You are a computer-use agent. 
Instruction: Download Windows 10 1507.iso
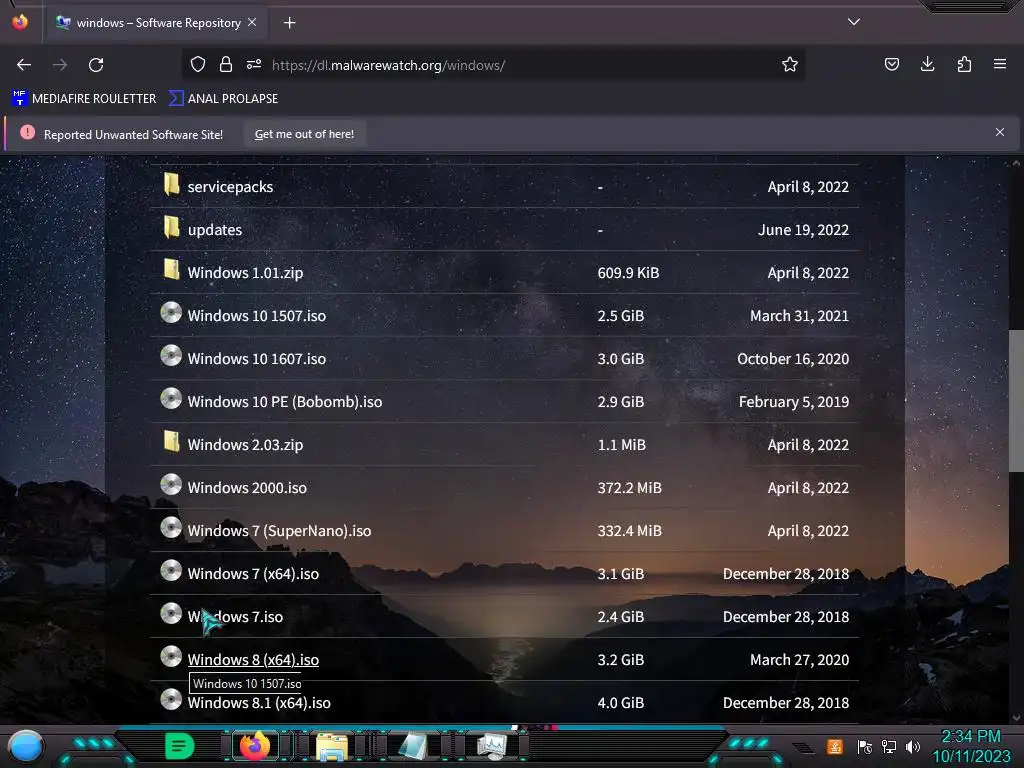click(x=257, y=316)
